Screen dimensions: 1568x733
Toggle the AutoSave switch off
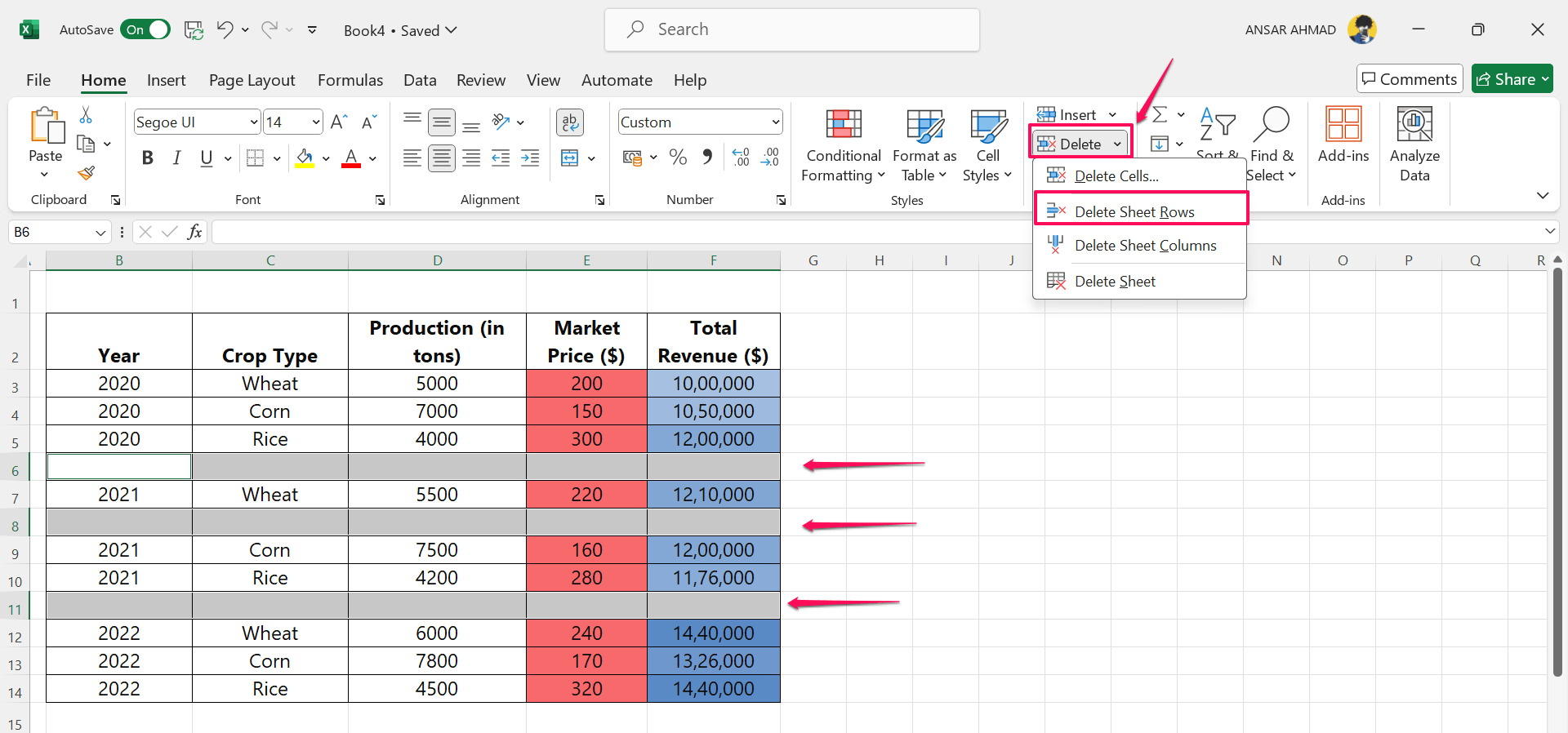(145, 30)
